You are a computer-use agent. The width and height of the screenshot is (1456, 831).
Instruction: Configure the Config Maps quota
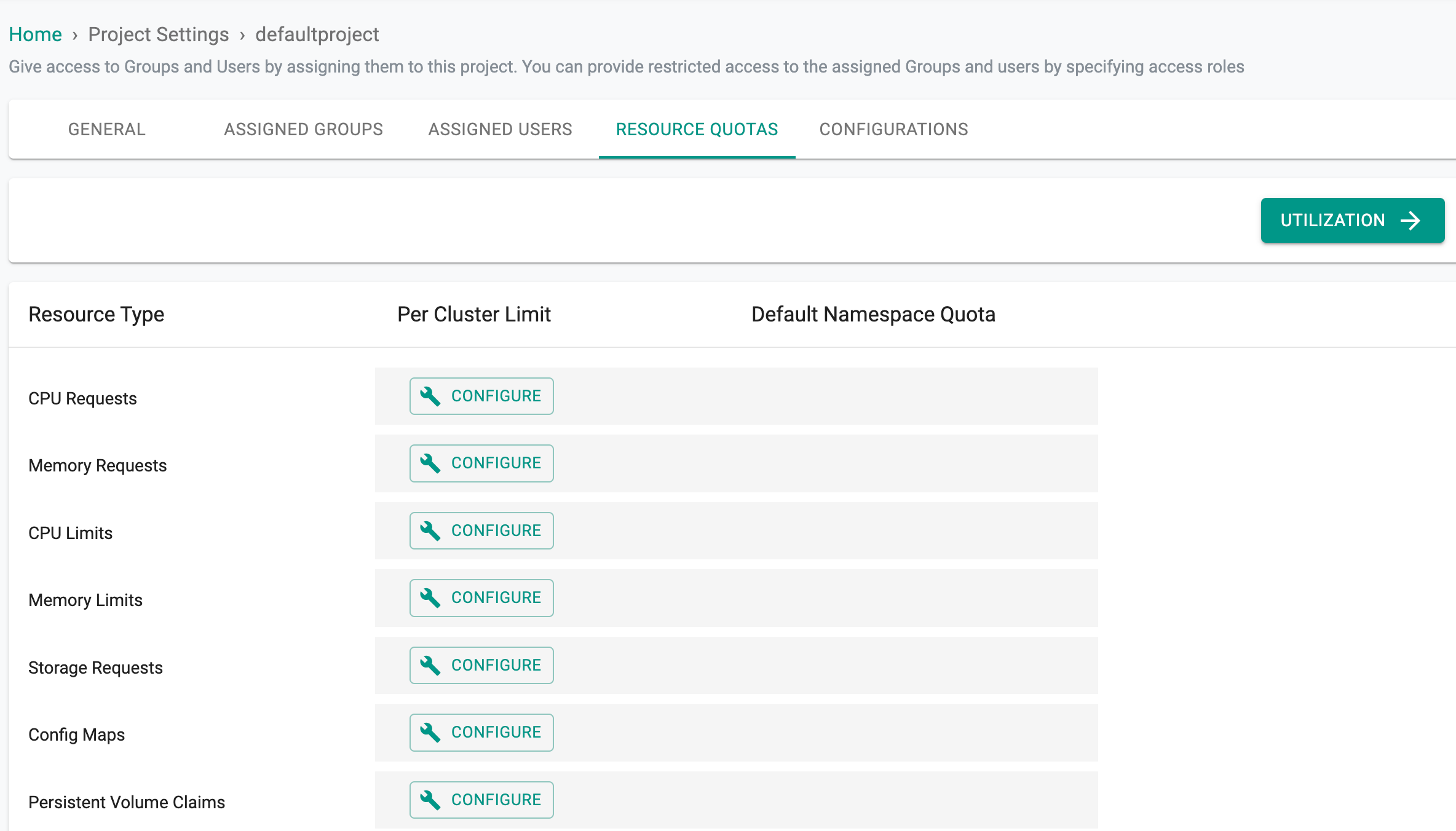481,733
